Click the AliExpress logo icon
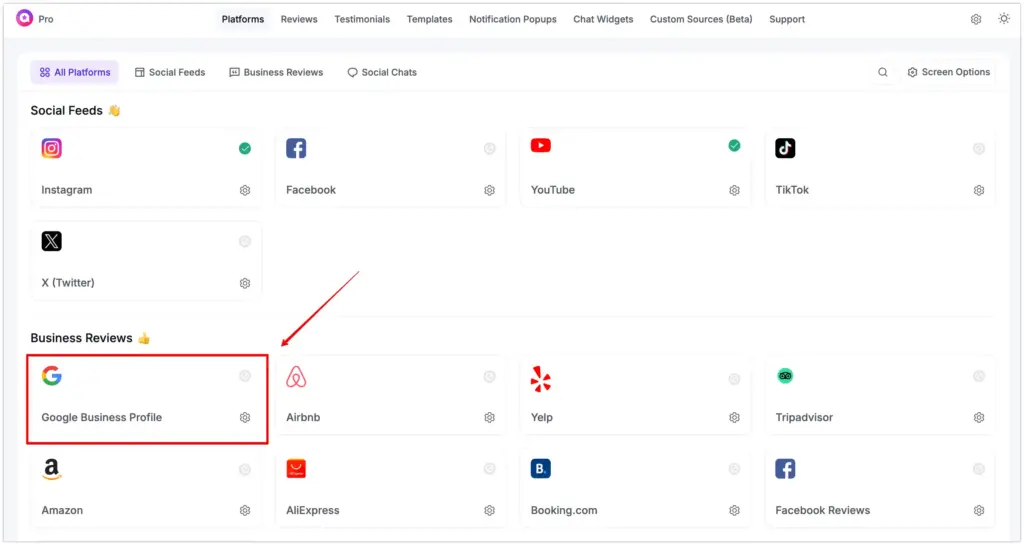The width and height of the screenshot is (1024, 545). point(296,469)
